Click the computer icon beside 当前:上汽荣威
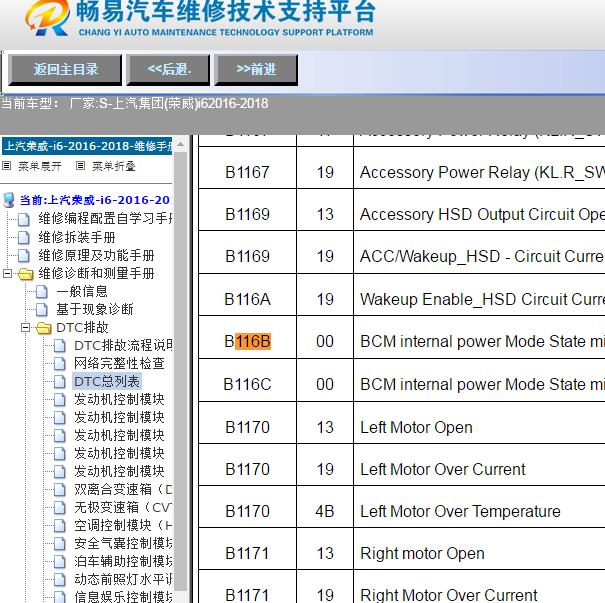 coord(8,200)
